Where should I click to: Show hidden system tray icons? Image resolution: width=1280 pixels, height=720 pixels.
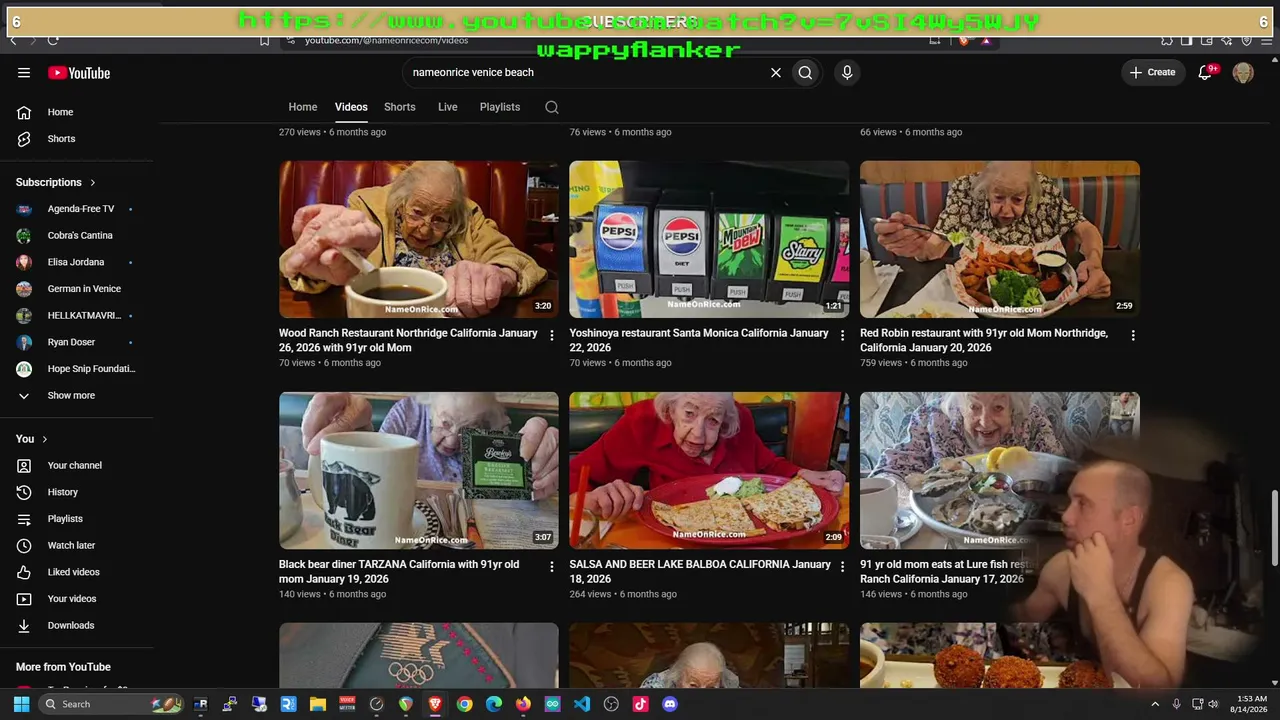[1155, 704]
